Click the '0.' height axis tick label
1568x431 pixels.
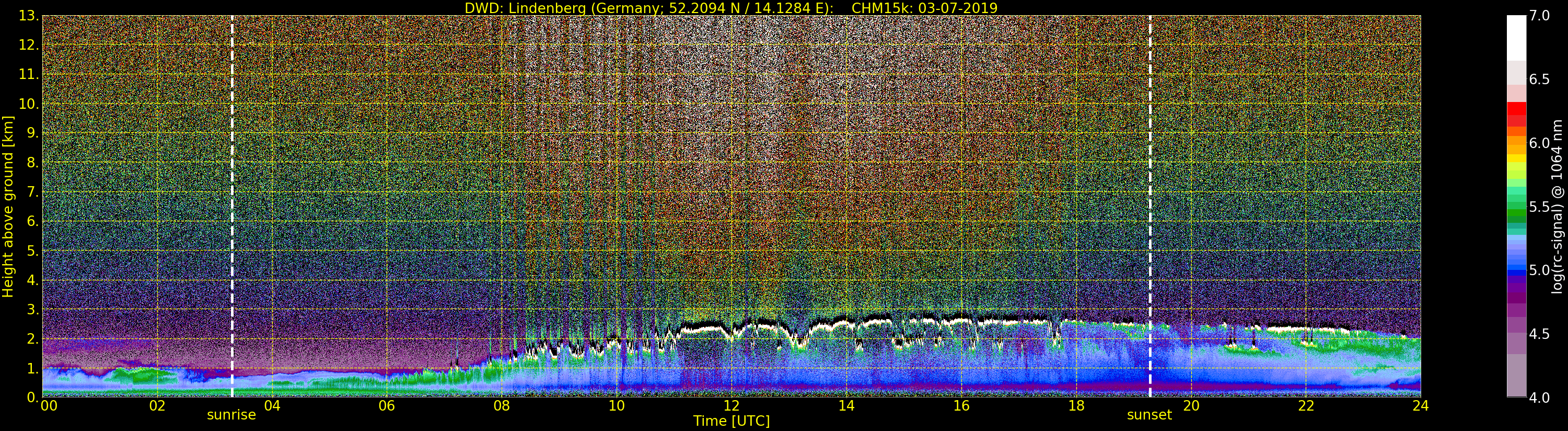point(33,398)
